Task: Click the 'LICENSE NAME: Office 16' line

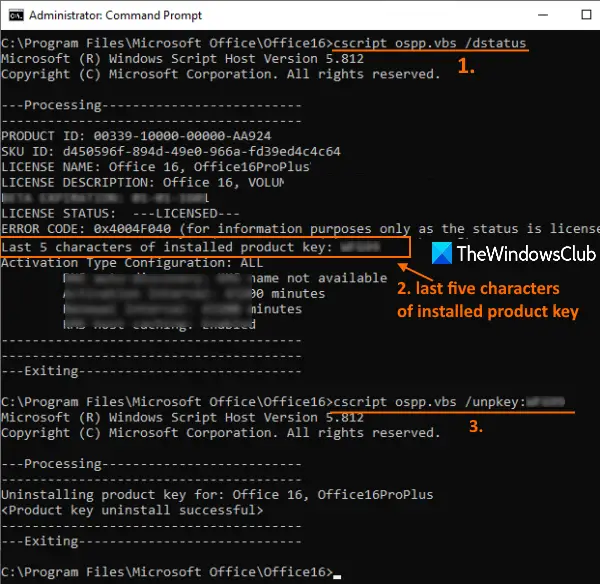Action: tap(156, 167)
